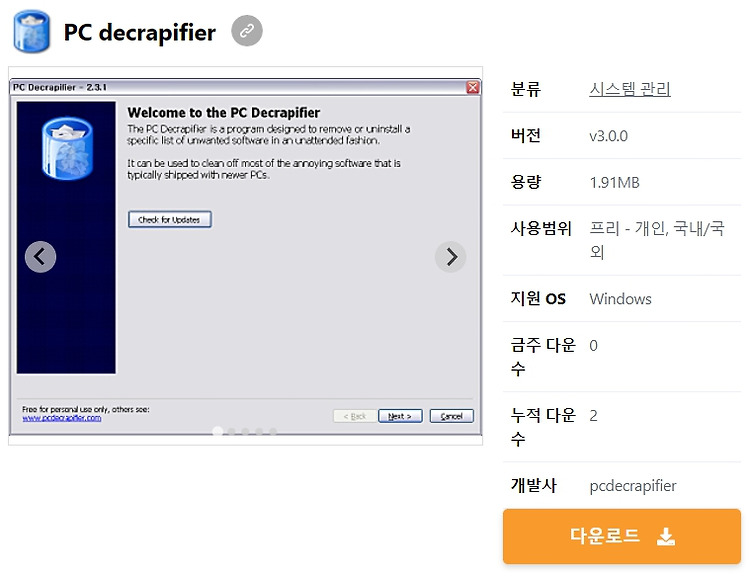Viewport: 750px width, 578px height.
Task: Click the PC decrapifier page title
Action: tap(140, 33)
